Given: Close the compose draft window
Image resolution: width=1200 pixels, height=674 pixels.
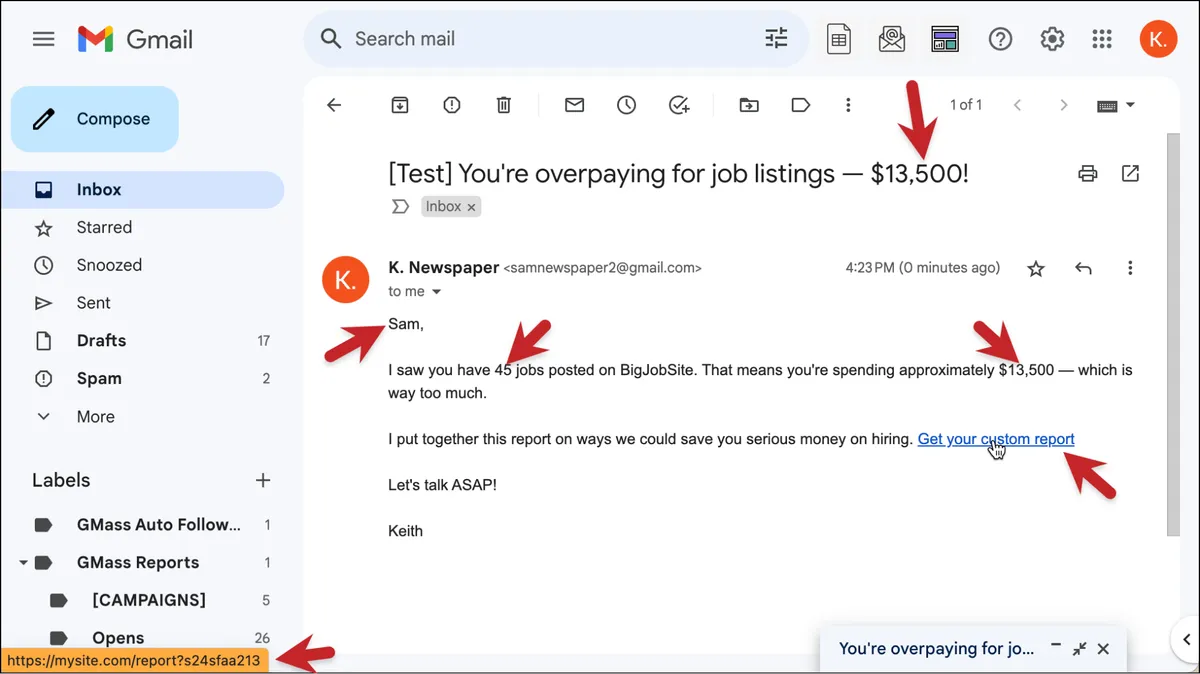Looking at the screenshot, I should (1103, 649).
